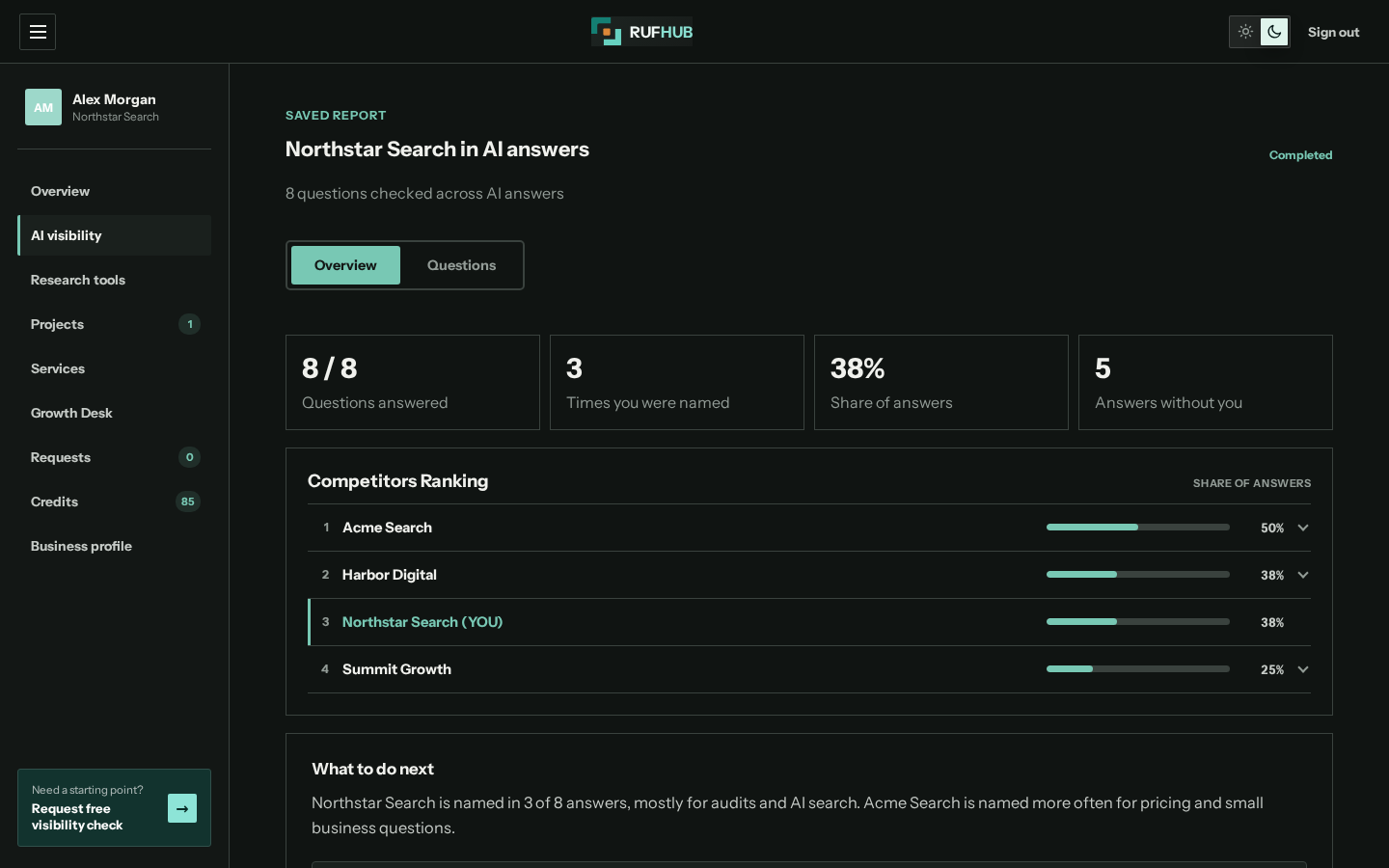The height and width of the screenshot is (868, 1389).
Task: Go to Growth Desk
Action: click(x=114, y=413)
